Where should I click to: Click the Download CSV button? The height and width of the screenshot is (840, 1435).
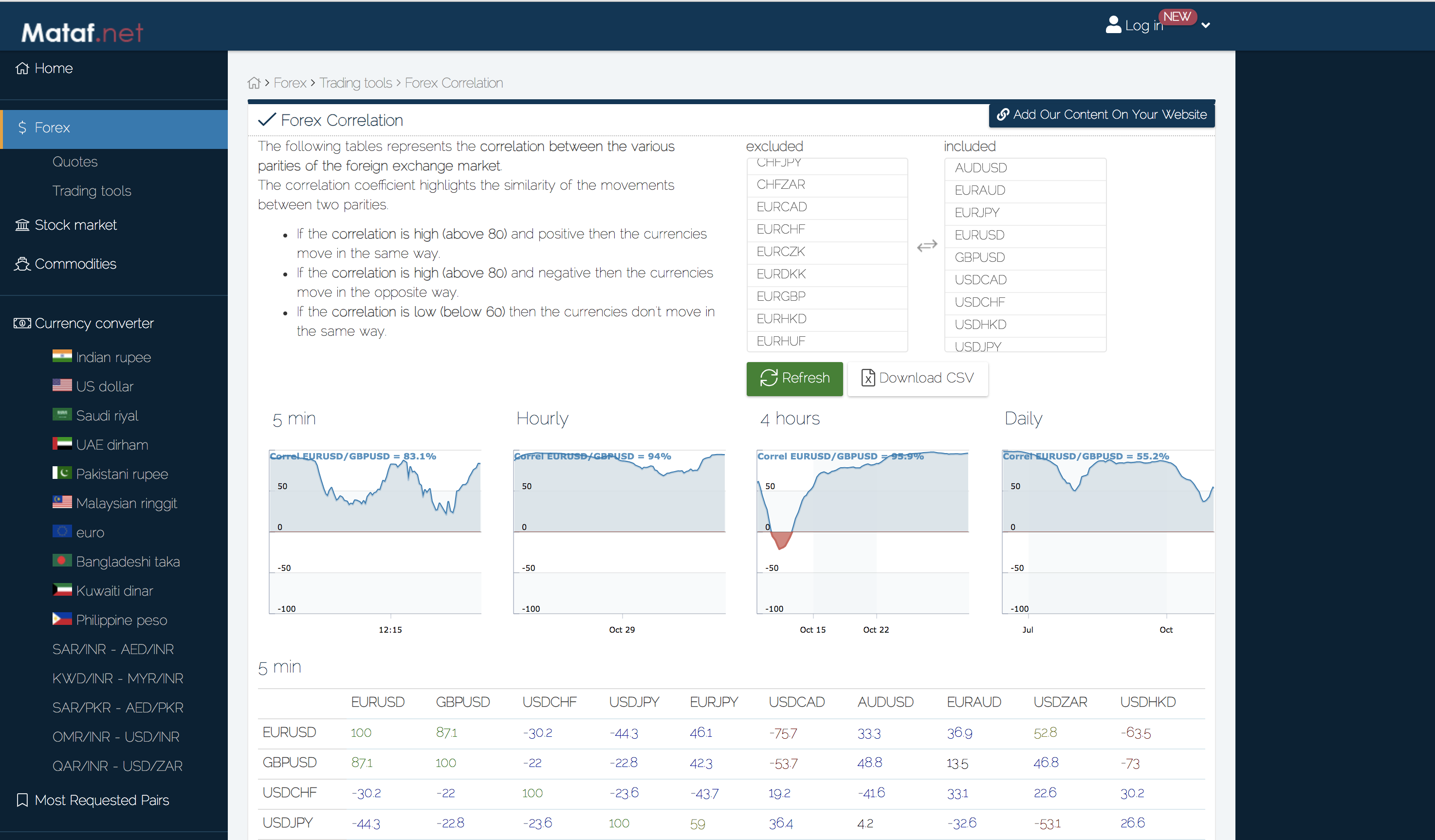coord(918,378)
